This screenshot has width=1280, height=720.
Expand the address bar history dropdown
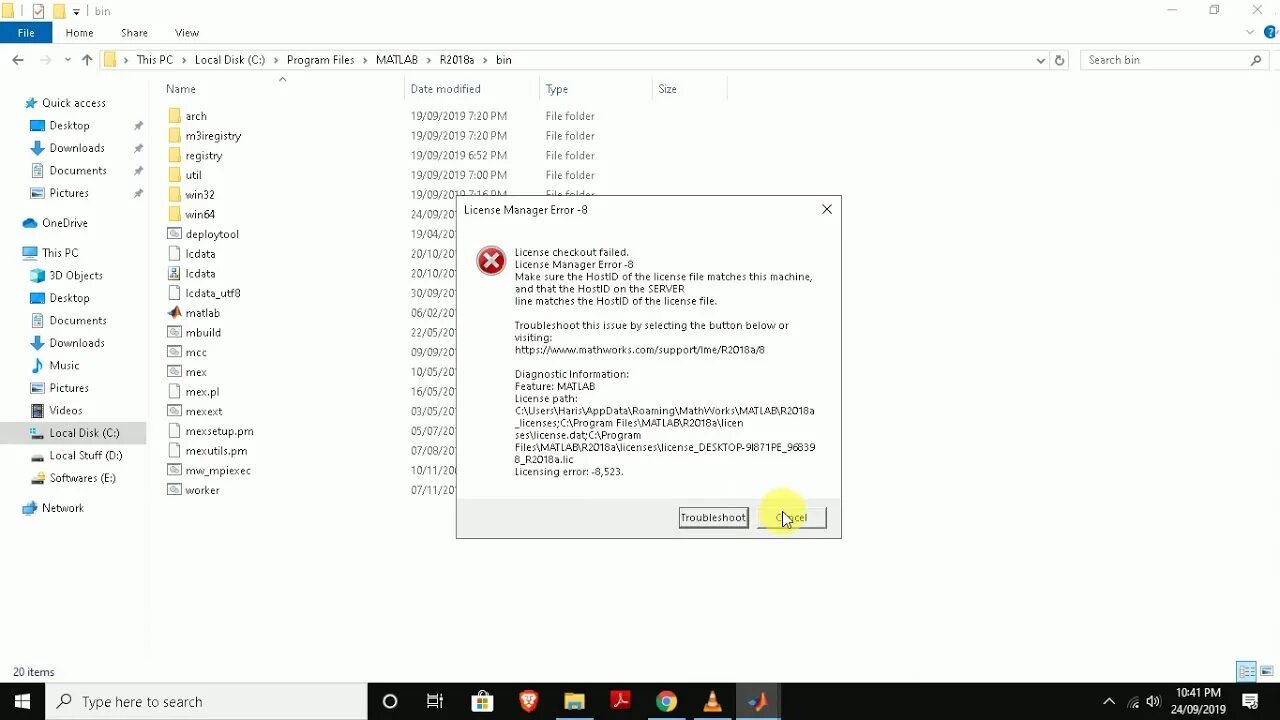[1041, 60]
